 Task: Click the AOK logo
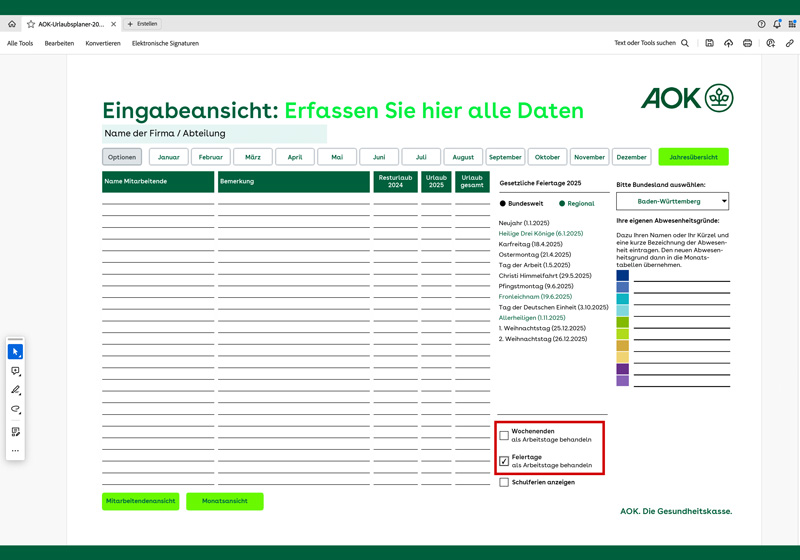click(687, 98)
